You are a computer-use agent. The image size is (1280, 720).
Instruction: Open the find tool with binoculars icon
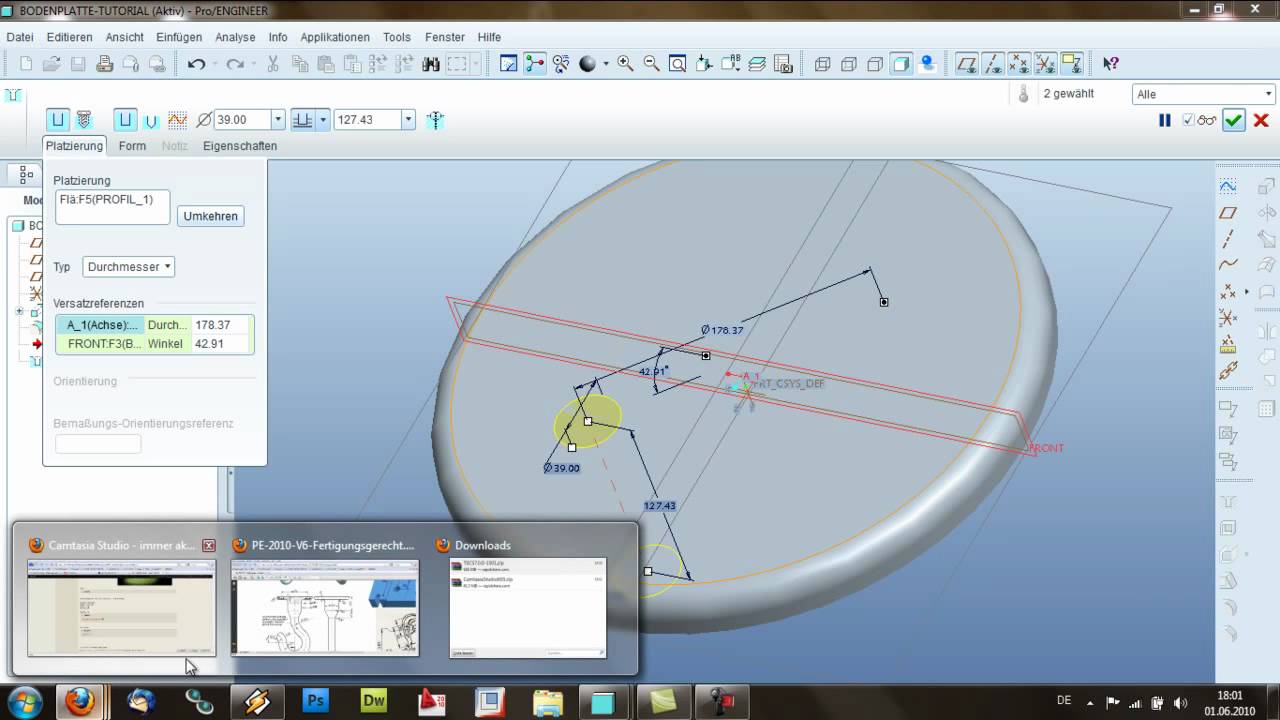pyautogui.click(x=431, y=64)
